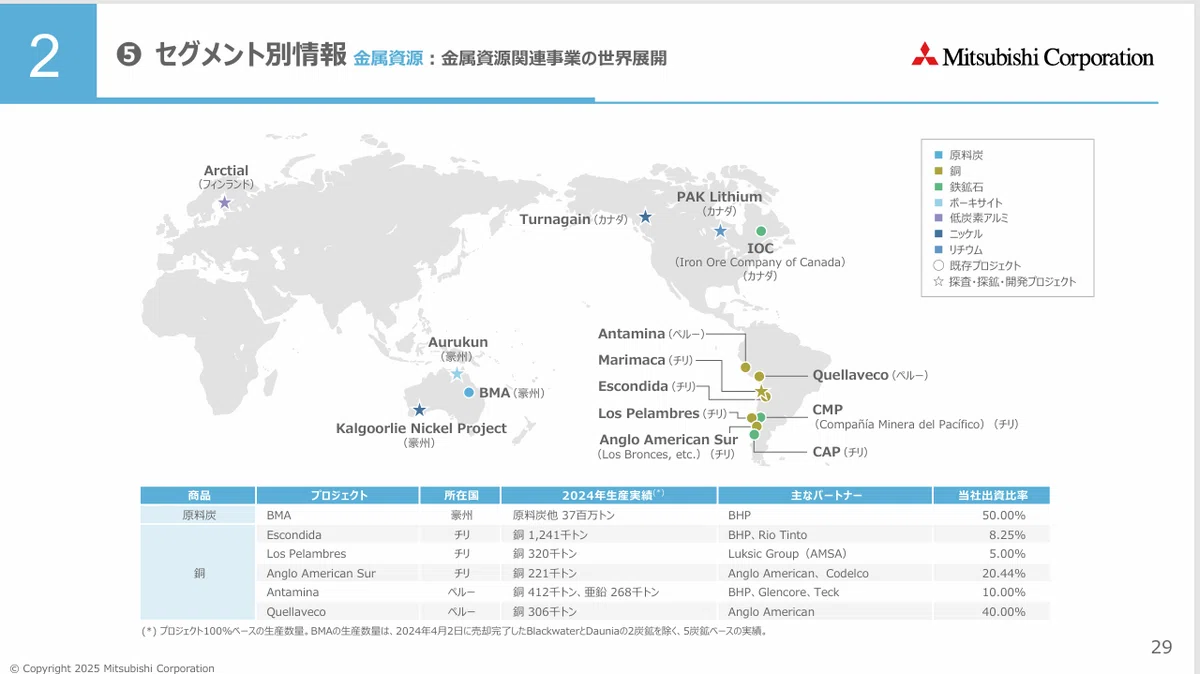Click the 銅 olive legend swatch
This screenshot has height=674, width=1200.
click(x=937, y=171)
